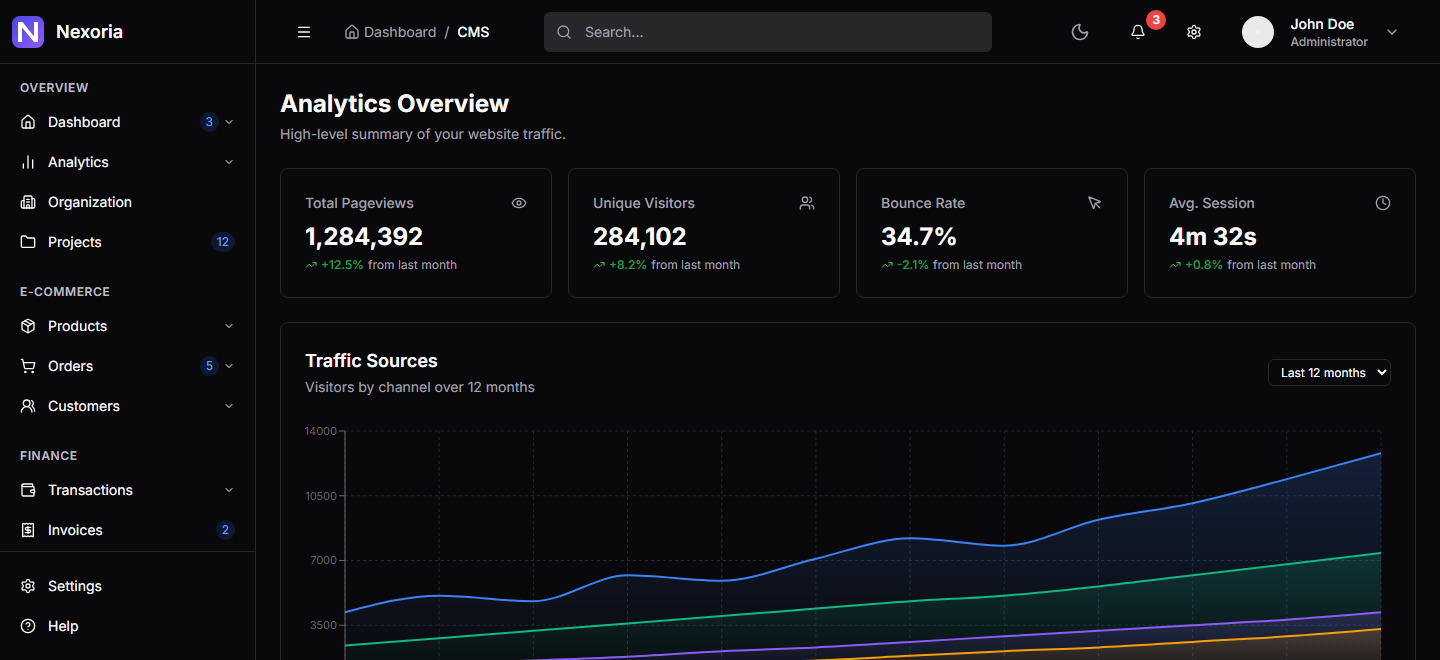This screenshot has width=1440, height=660.
Task: Click the Analytics bar chart icon
Action: click(x=28, y=162)
